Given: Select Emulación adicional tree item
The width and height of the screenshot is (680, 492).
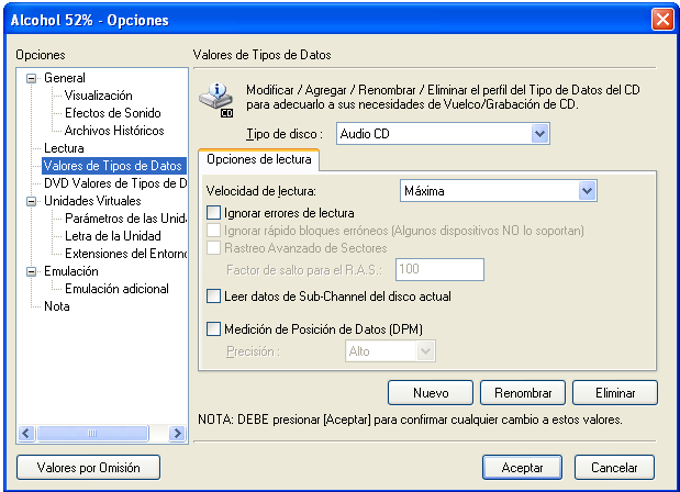Looking at the screenshot, I should click(x=117, y=289).
